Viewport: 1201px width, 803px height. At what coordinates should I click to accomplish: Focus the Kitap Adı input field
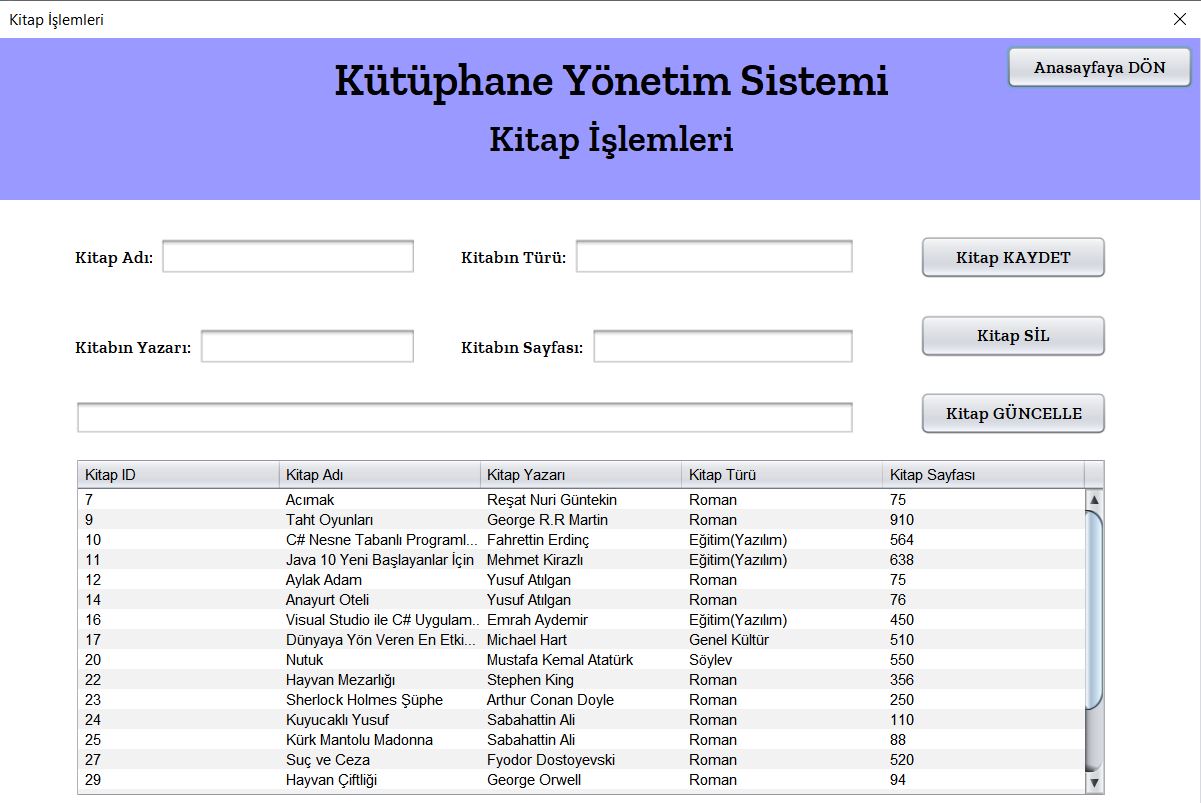click(288, 256)
